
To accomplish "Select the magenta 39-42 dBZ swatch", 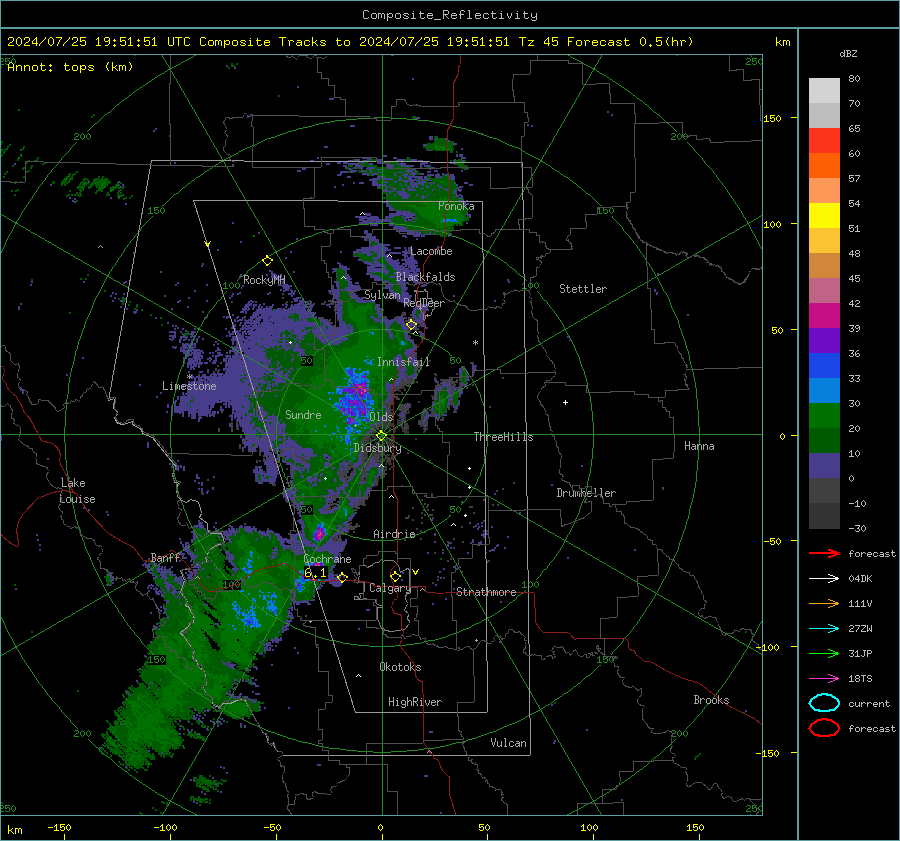I will (824, 316).
